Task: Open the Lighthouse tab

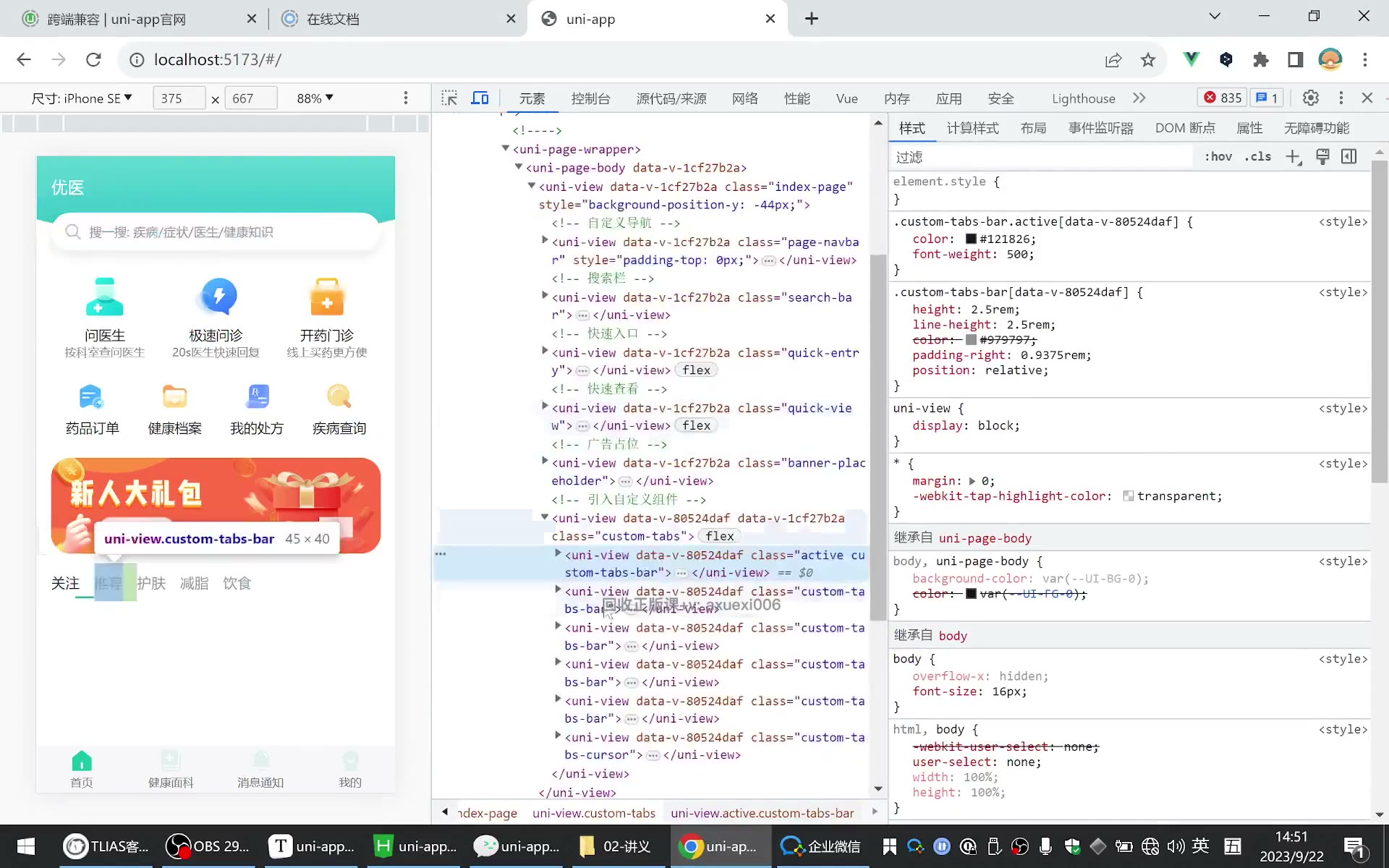Action: coord(1083,98)
